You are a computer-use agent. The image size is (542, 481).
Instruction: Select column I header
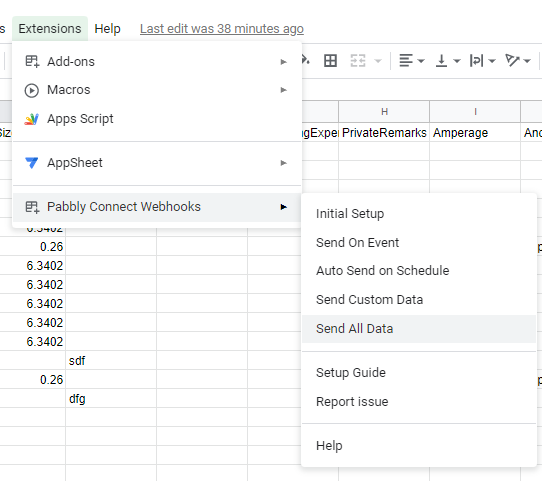[475, 111]
